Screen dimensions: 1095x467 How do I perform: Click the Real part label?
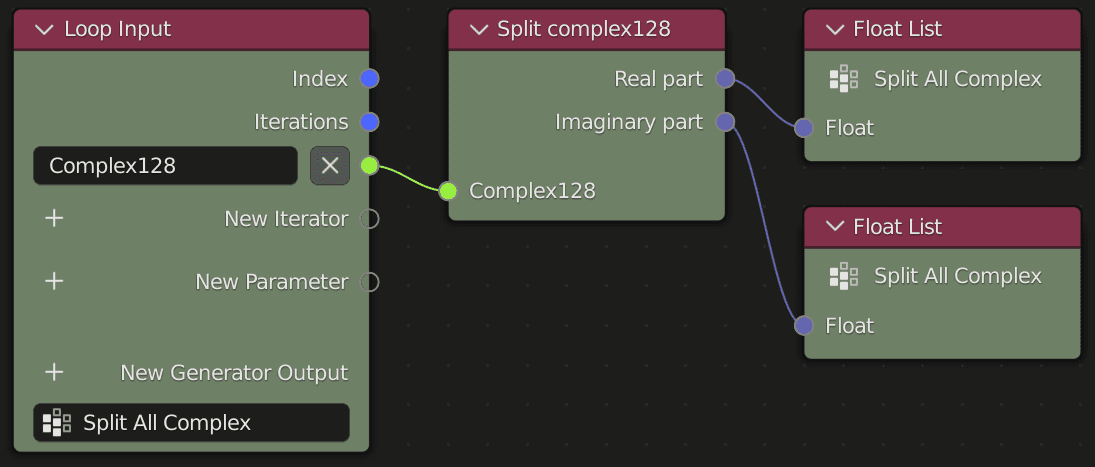[659, 79]
